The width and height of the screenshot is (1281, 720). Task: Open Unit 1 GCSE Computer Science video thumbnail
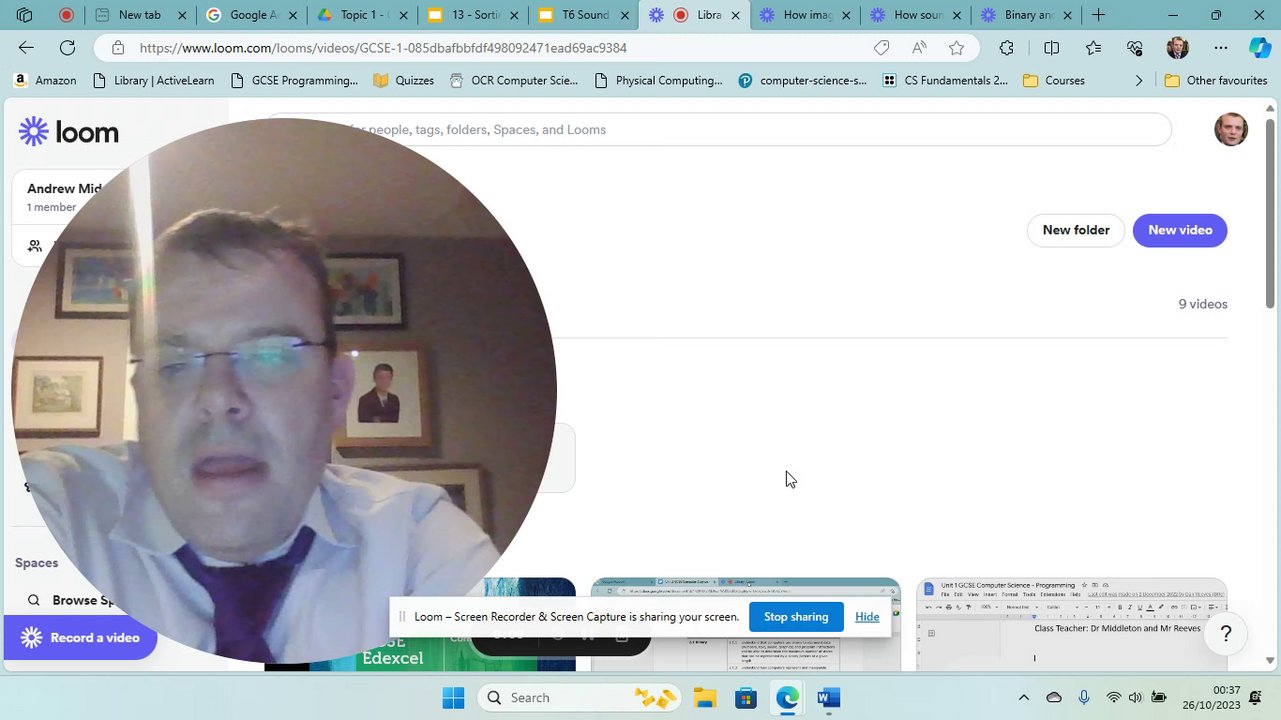click(1071, 624)
